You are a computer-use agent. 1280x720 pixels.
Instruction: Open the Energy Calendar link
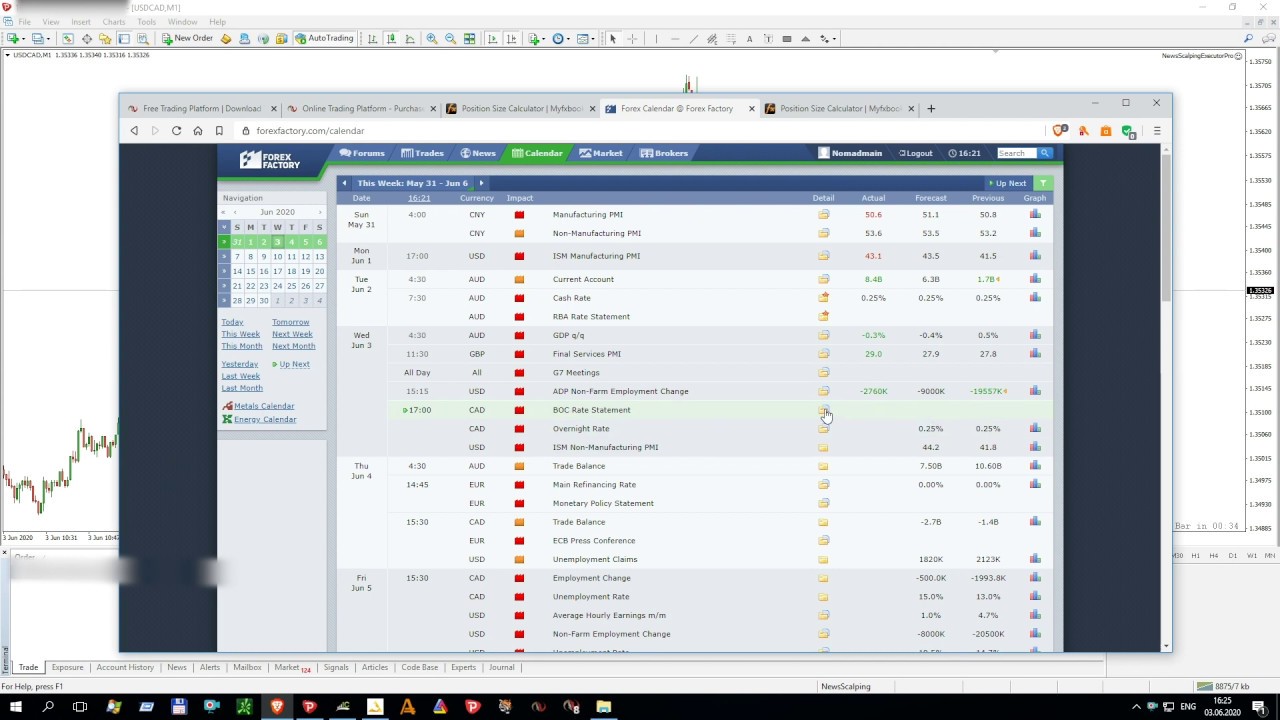point(265,419)
